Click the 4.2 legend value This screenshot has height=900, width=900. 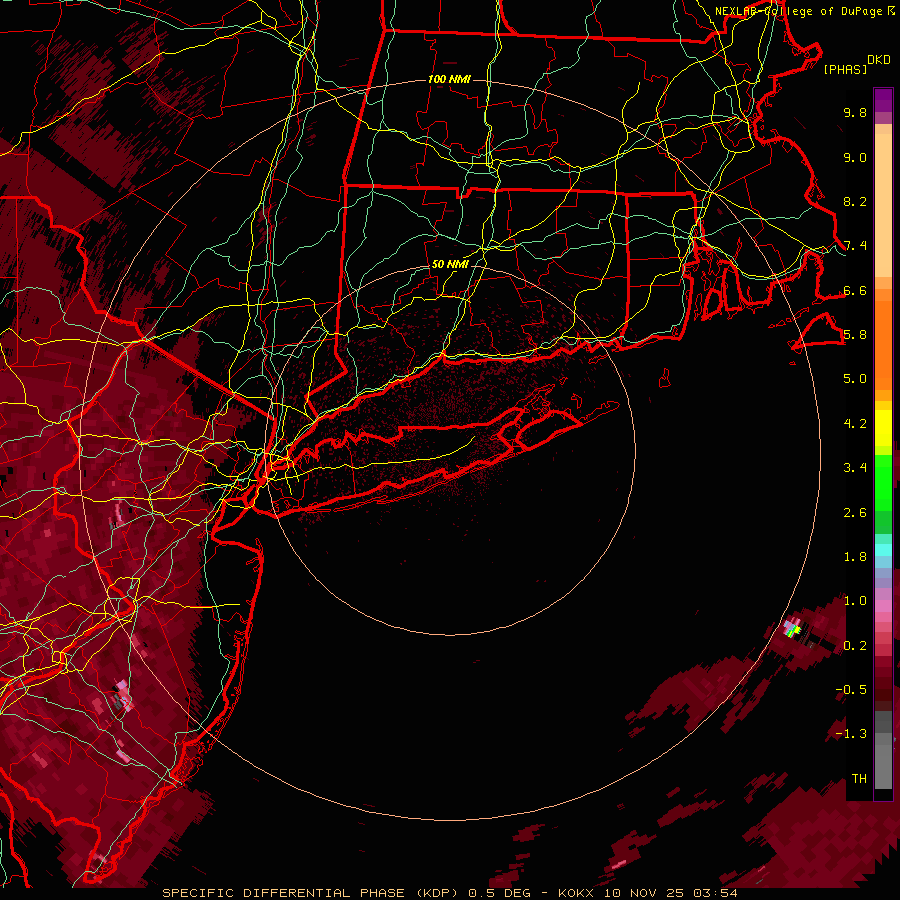855,424
